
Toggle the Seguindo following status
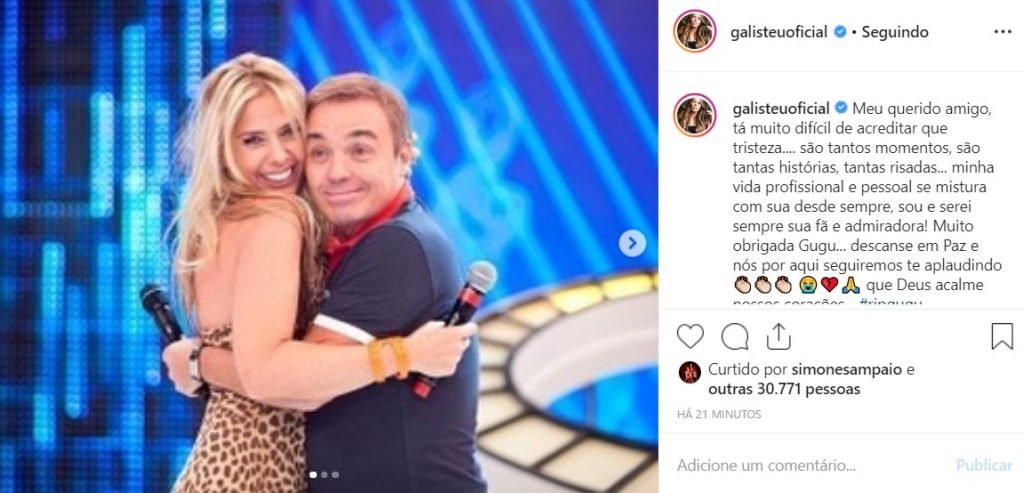(x=895, y=32)
